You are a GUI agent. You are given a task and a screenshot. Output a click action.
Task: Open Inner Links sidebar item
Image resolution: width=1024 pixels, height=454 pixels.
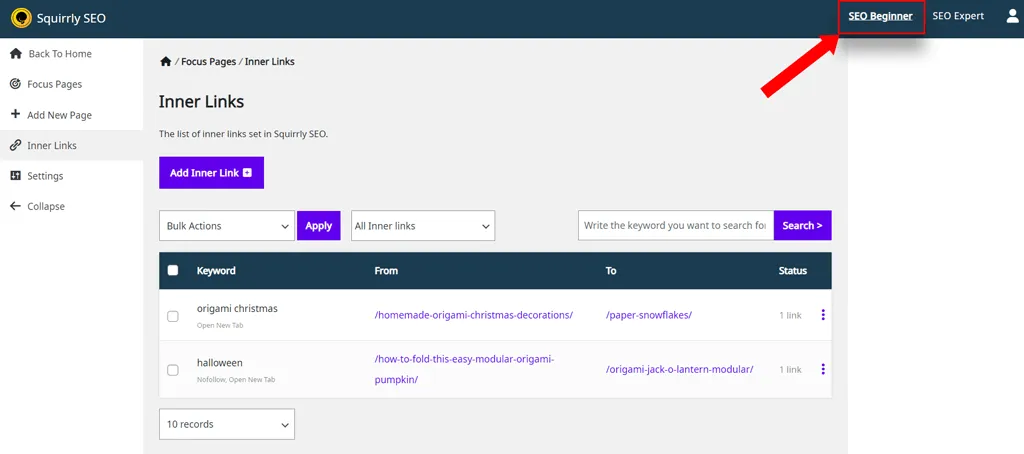click(x=71, y=145)
